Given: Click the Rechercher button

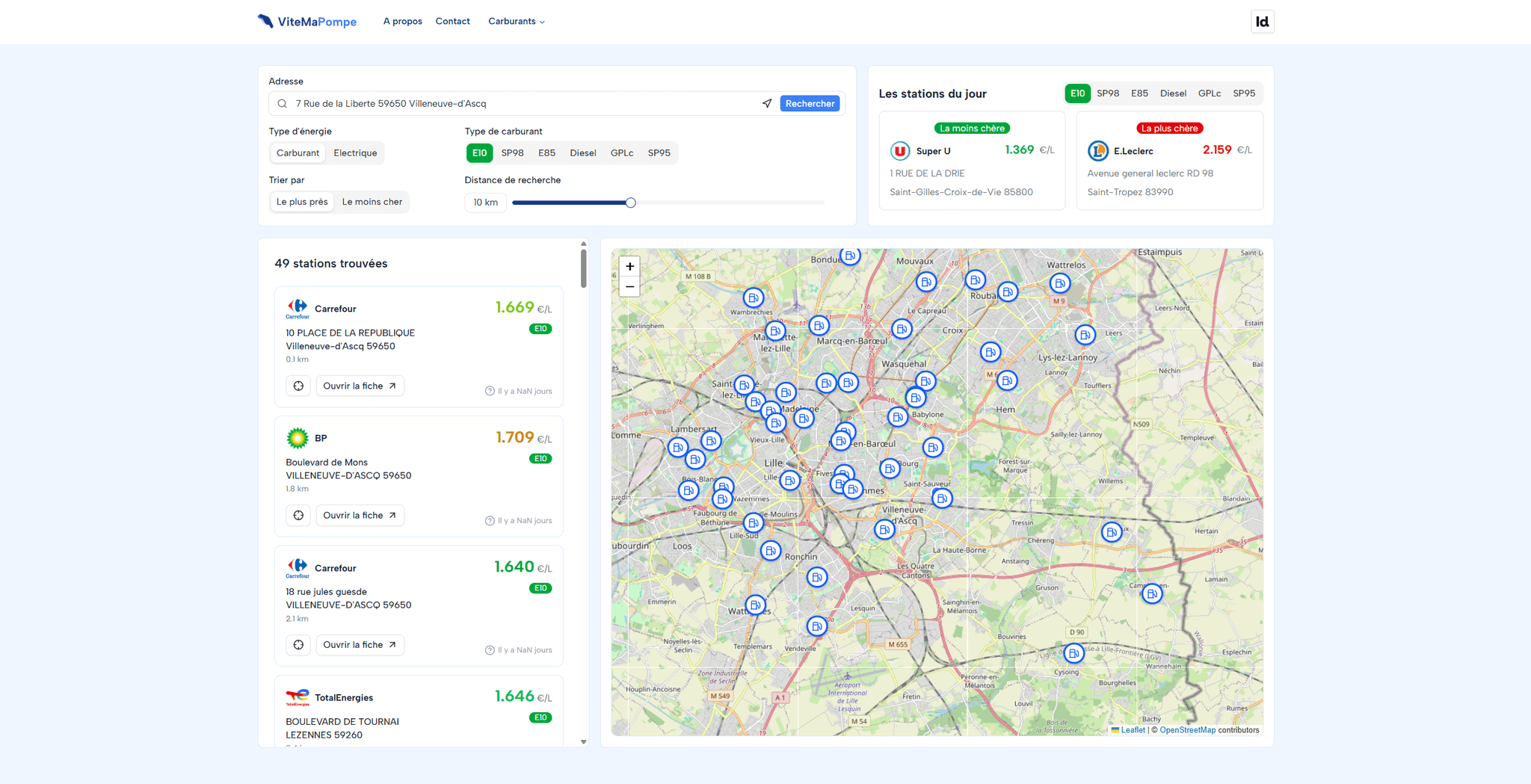Looking at the screenshot, I should click(810, 104).
